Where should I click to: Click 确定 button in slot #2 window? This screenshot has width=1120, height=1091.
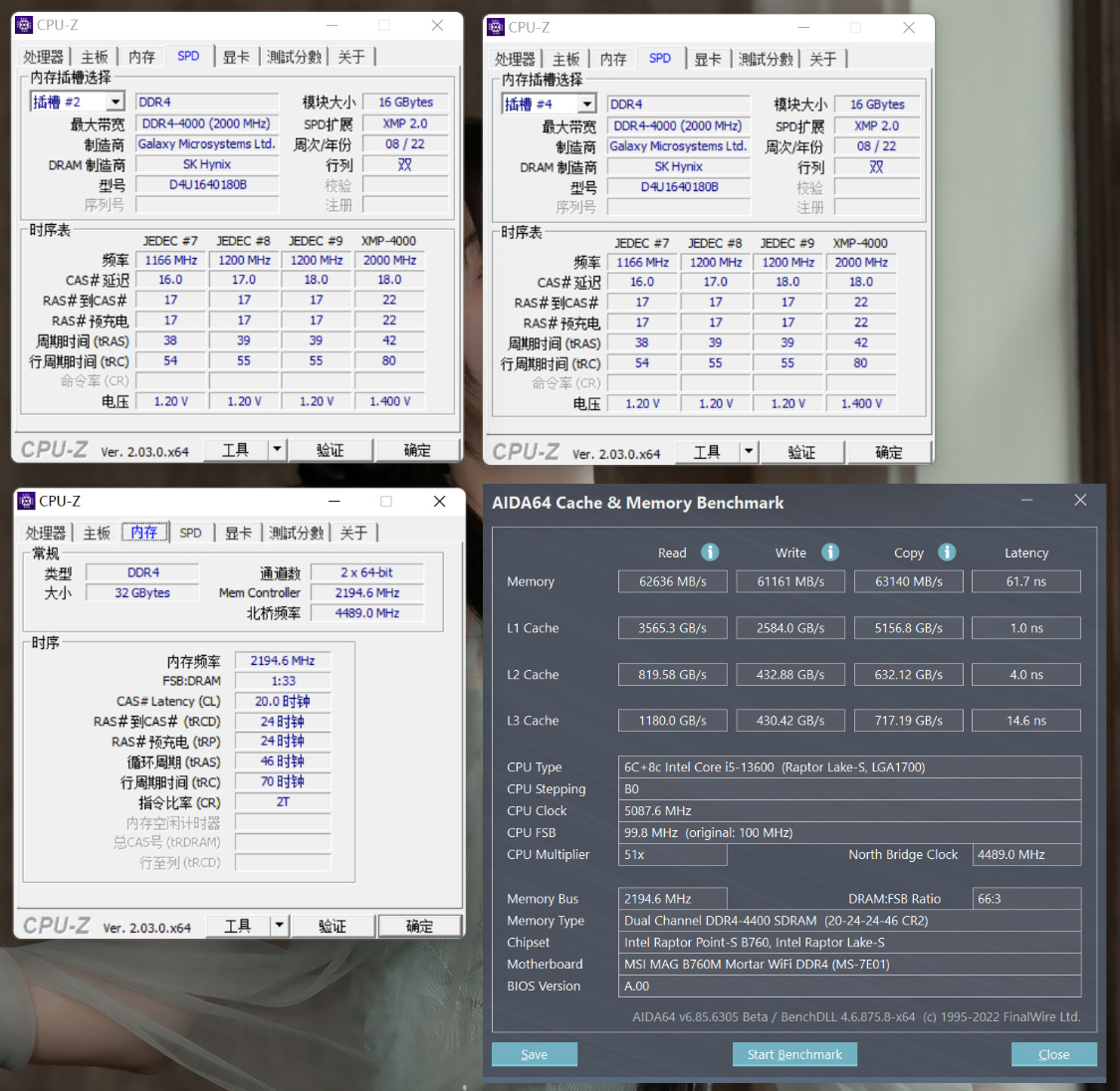(x=417, y=450)
